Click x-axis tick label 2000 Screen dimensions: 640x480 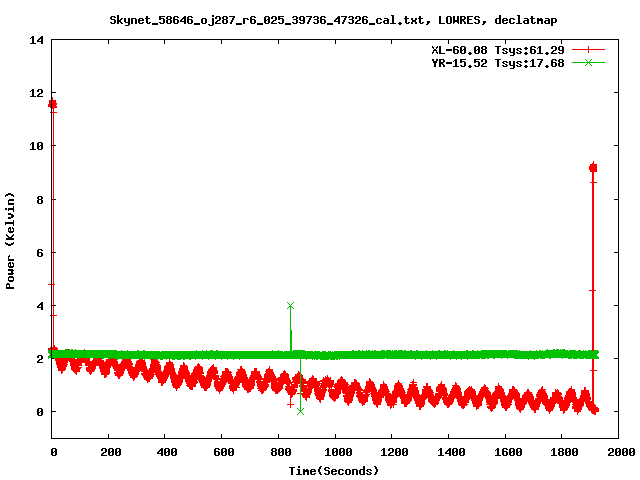pos(621,452)
